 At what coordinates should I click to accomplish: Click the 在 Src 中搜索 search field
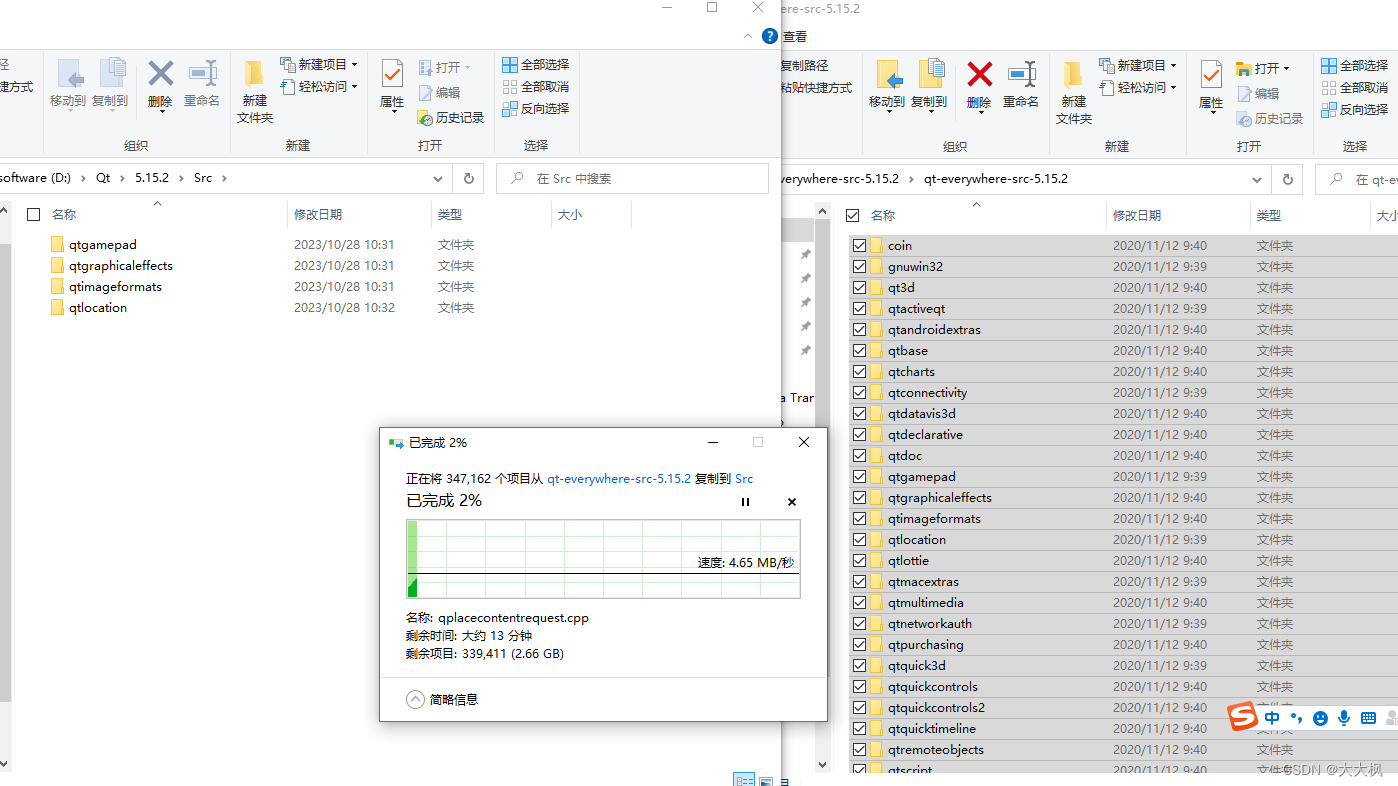pos(633,178)
